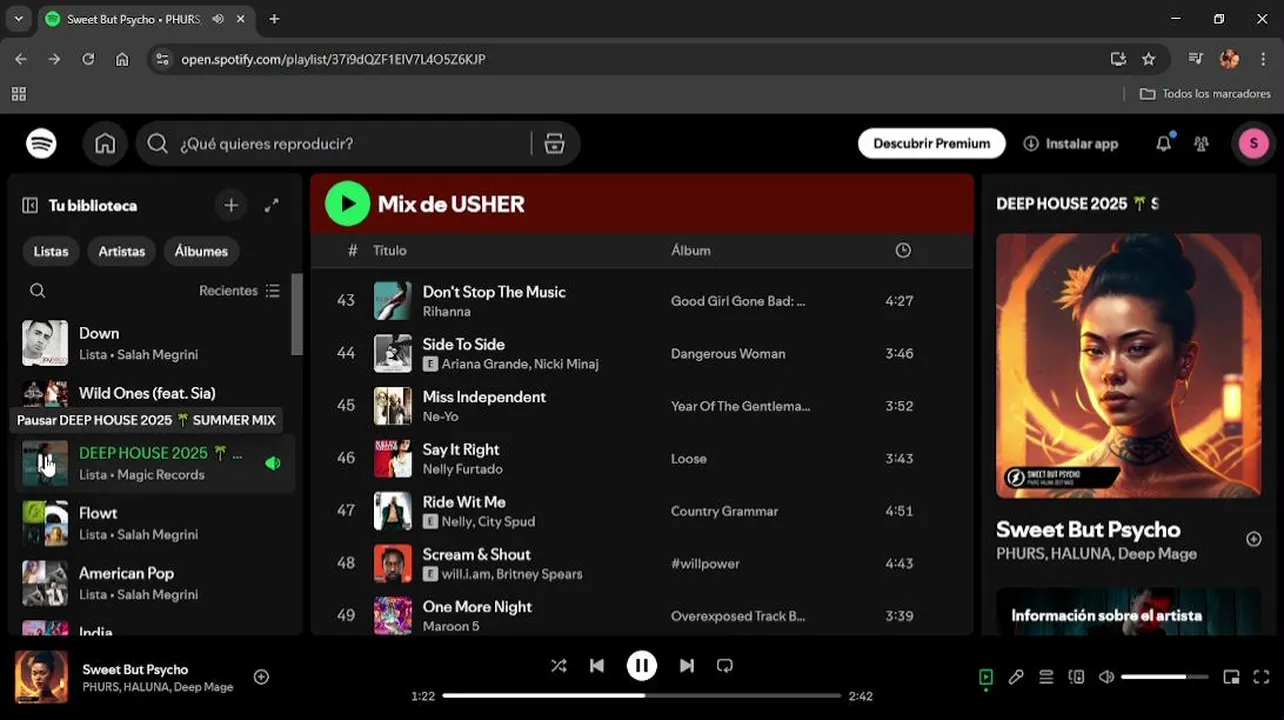1284x720 pixels.
Task: Click the library sidebar scrollbar
Action: 297,314
